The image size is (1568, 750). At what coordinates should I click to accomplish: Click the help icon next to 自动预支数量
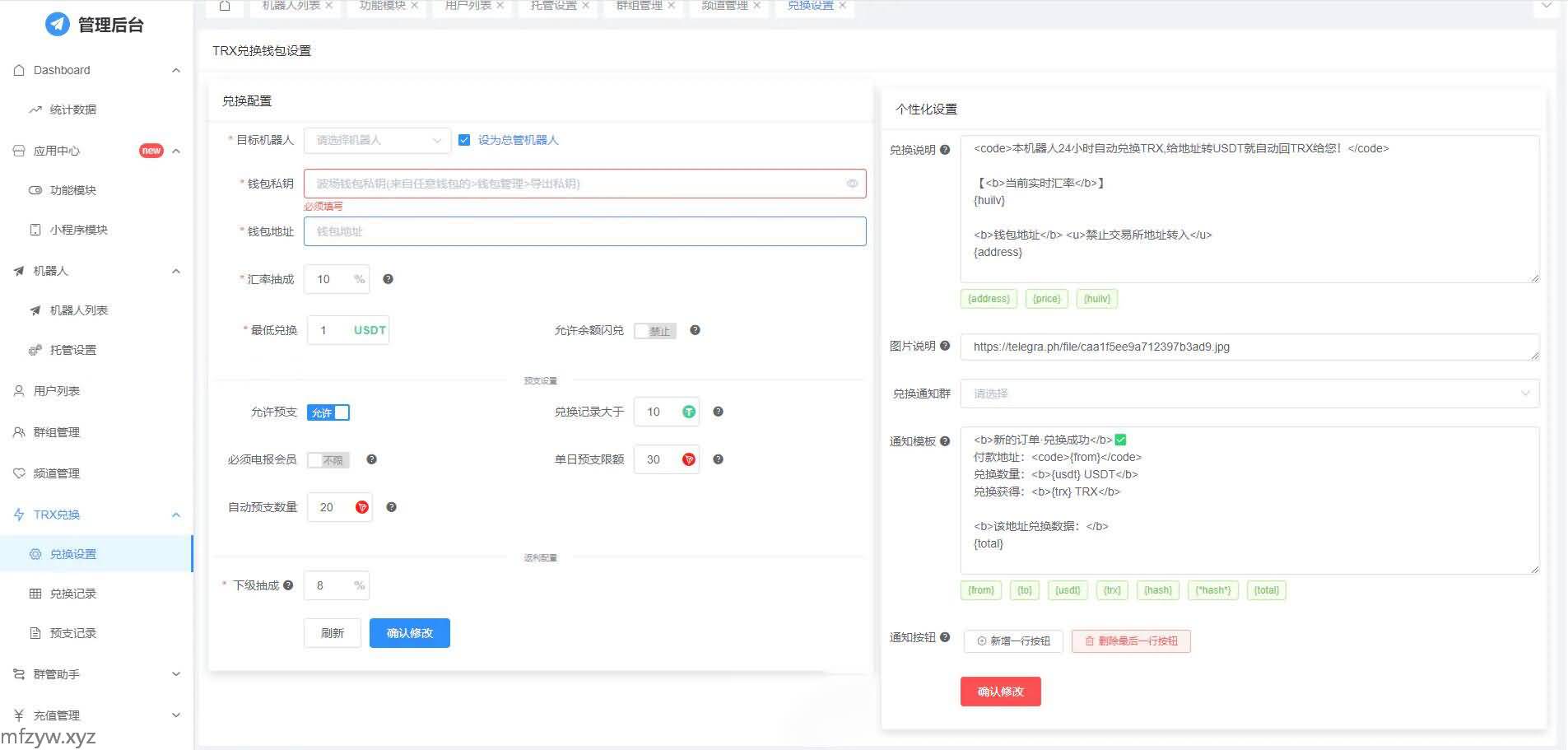[391, 507]
